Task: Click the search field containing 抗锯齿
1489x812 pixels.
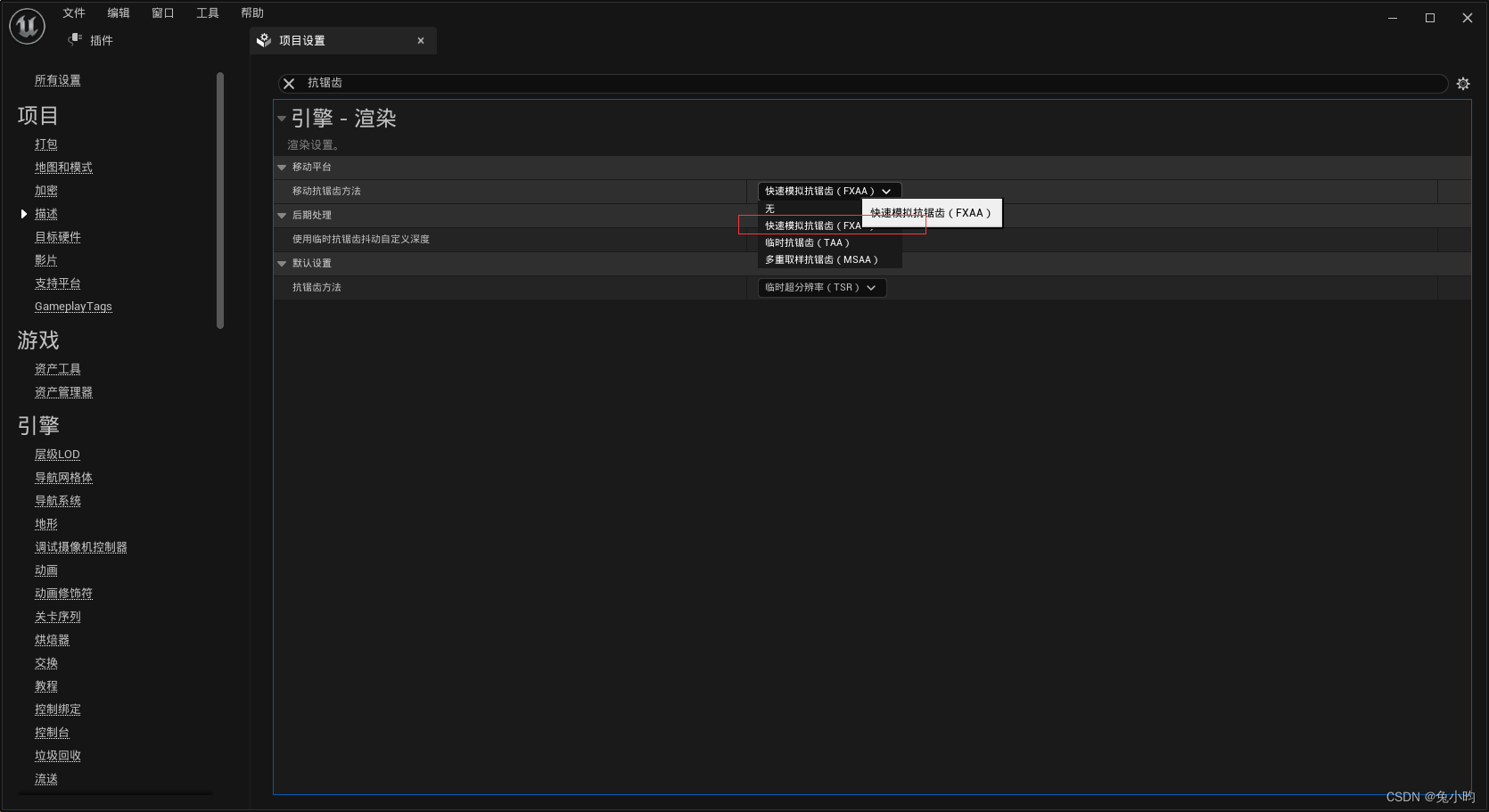Action: tap(865, 83)
